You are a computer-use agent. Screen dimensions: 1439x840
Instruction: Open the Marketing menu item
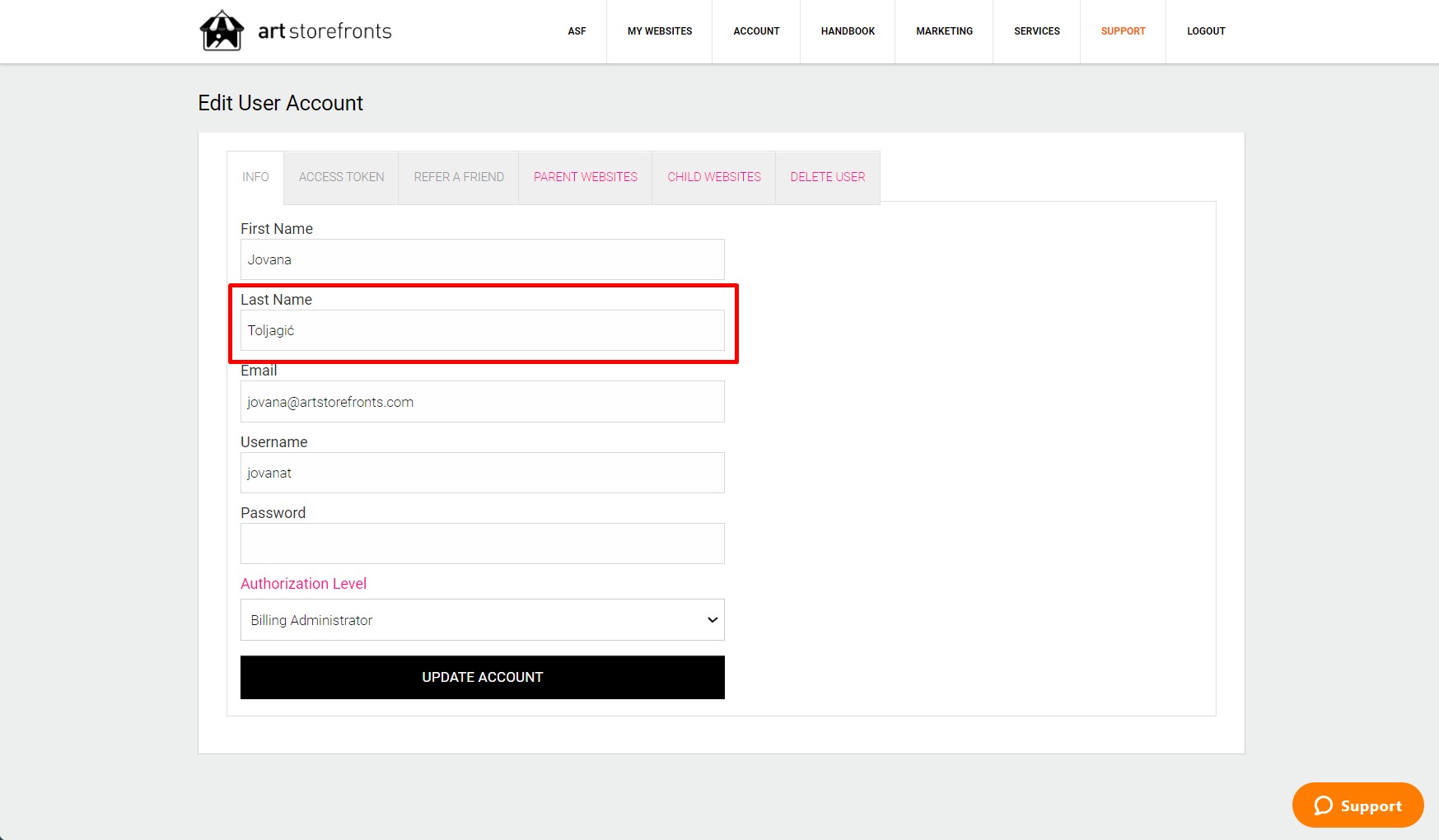click(x=943, y=31)
